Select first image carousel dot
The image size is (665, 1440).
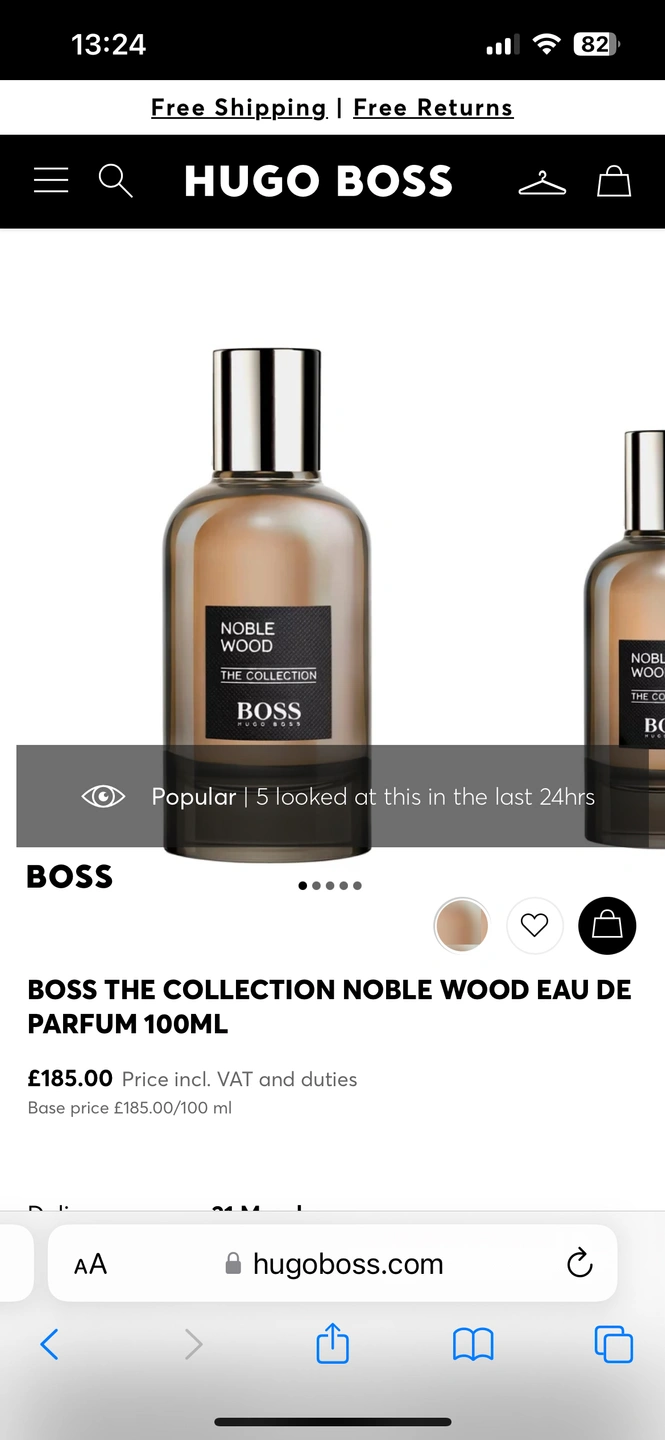[303, 885]
